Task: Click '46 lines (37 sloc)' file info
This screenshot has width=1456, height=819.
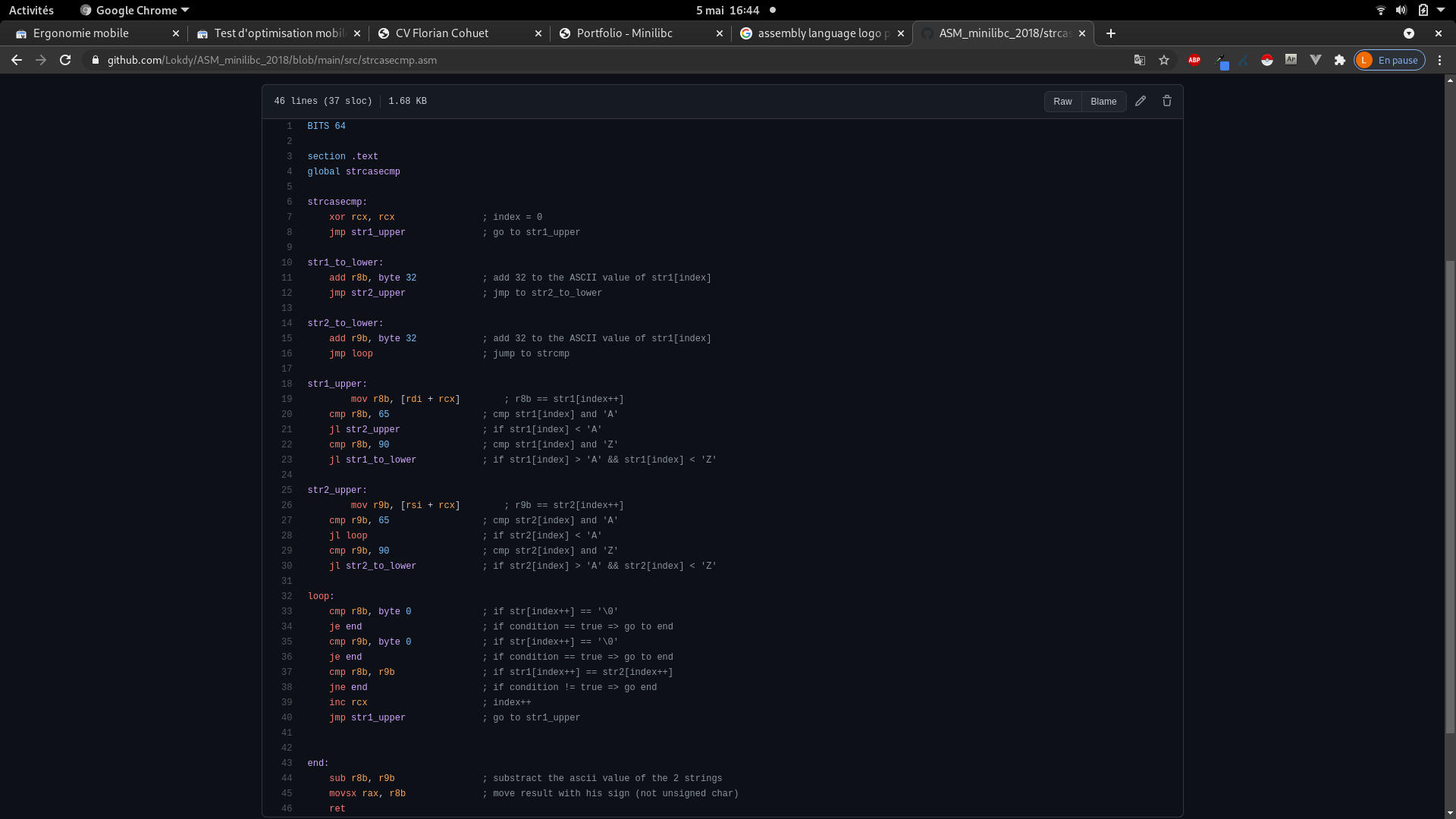Action: (323, 101)
